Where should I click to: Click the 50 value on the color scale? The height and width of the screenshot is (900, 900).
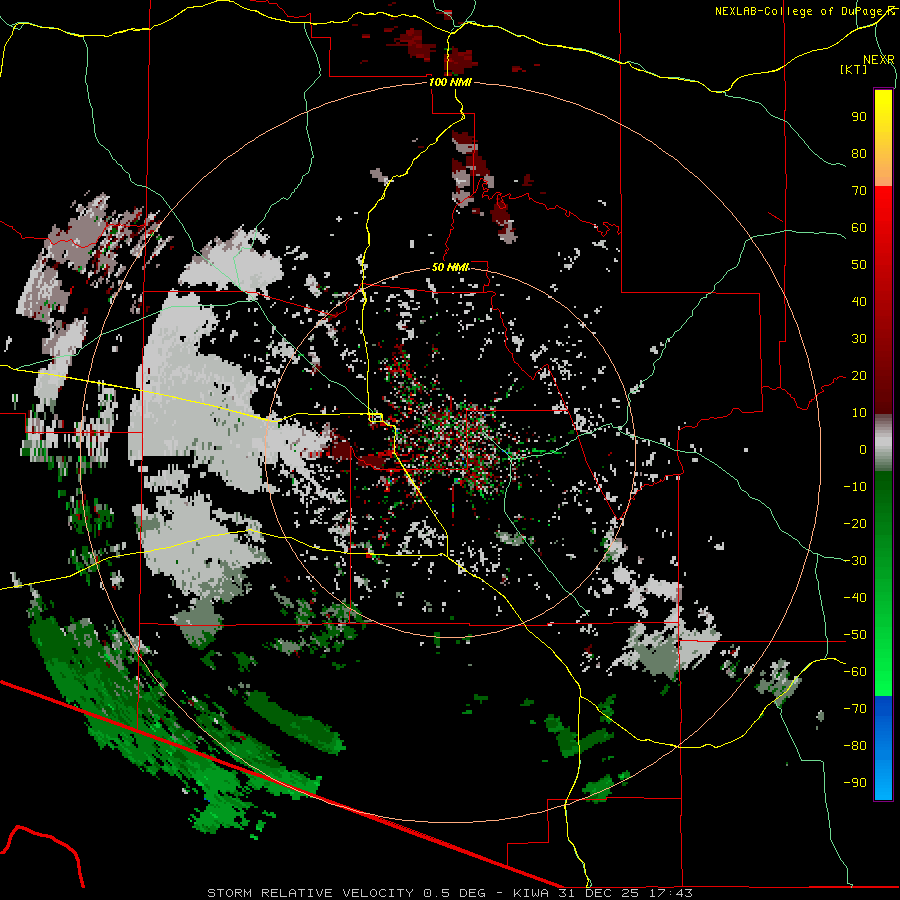tap(859, 265)
